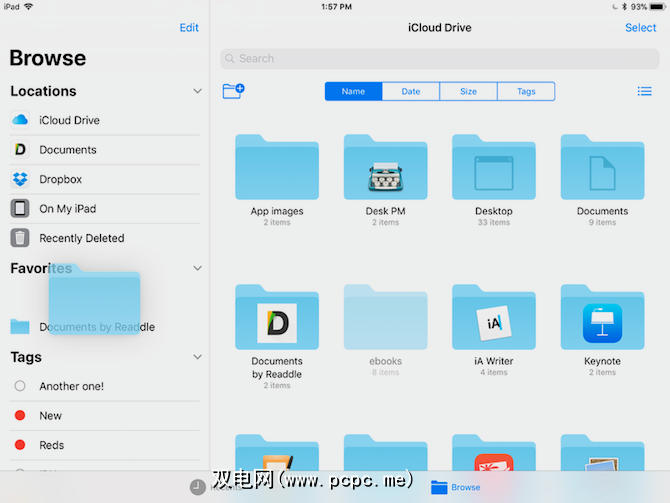Click the '9 items' count under Documents

(602, 222)
